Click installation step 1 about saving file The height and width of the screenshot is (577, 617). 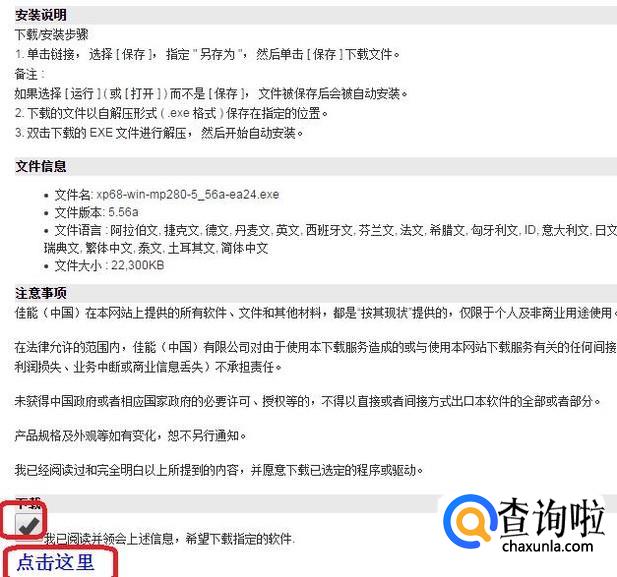coord(207,54)
